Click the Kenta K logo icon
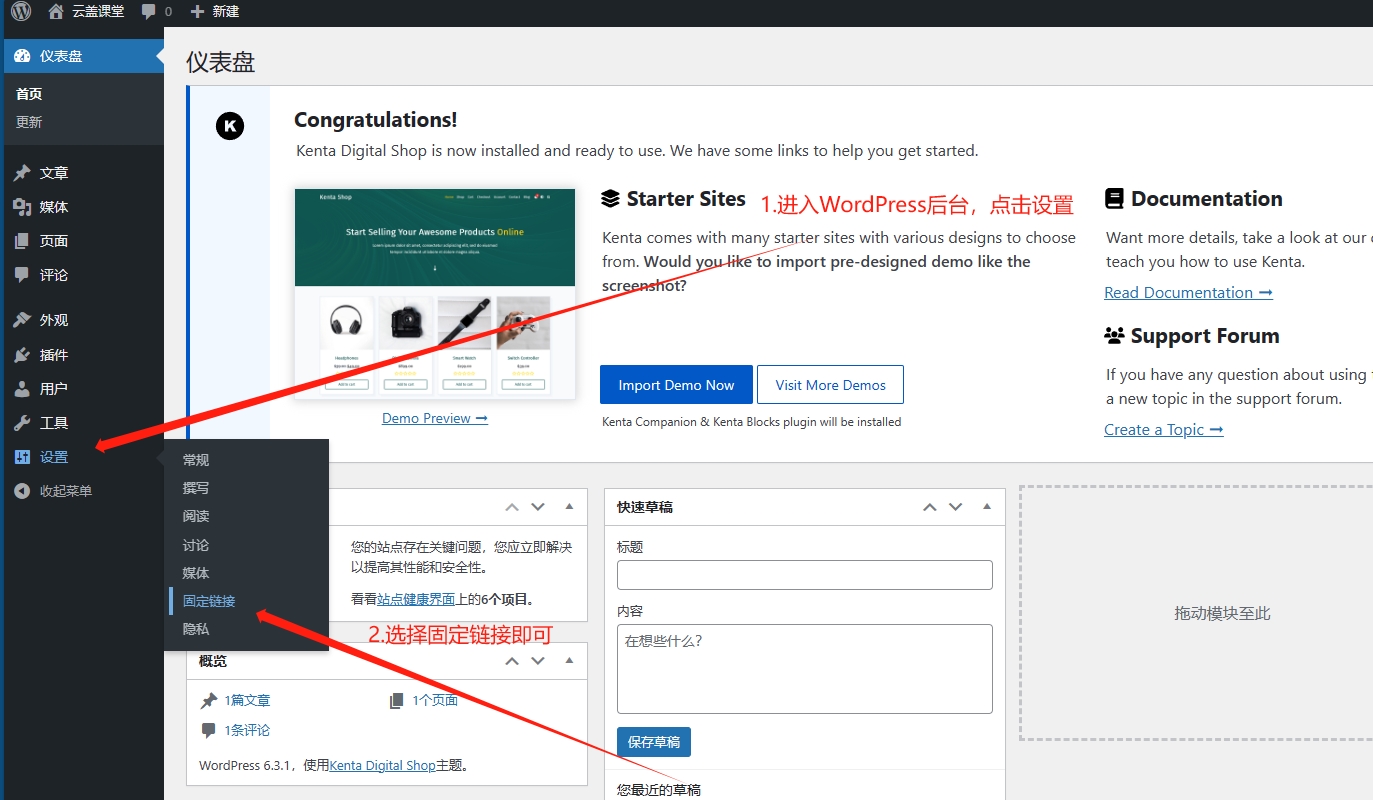Screen dimensions: 1373x800 [x=230, y=126]
